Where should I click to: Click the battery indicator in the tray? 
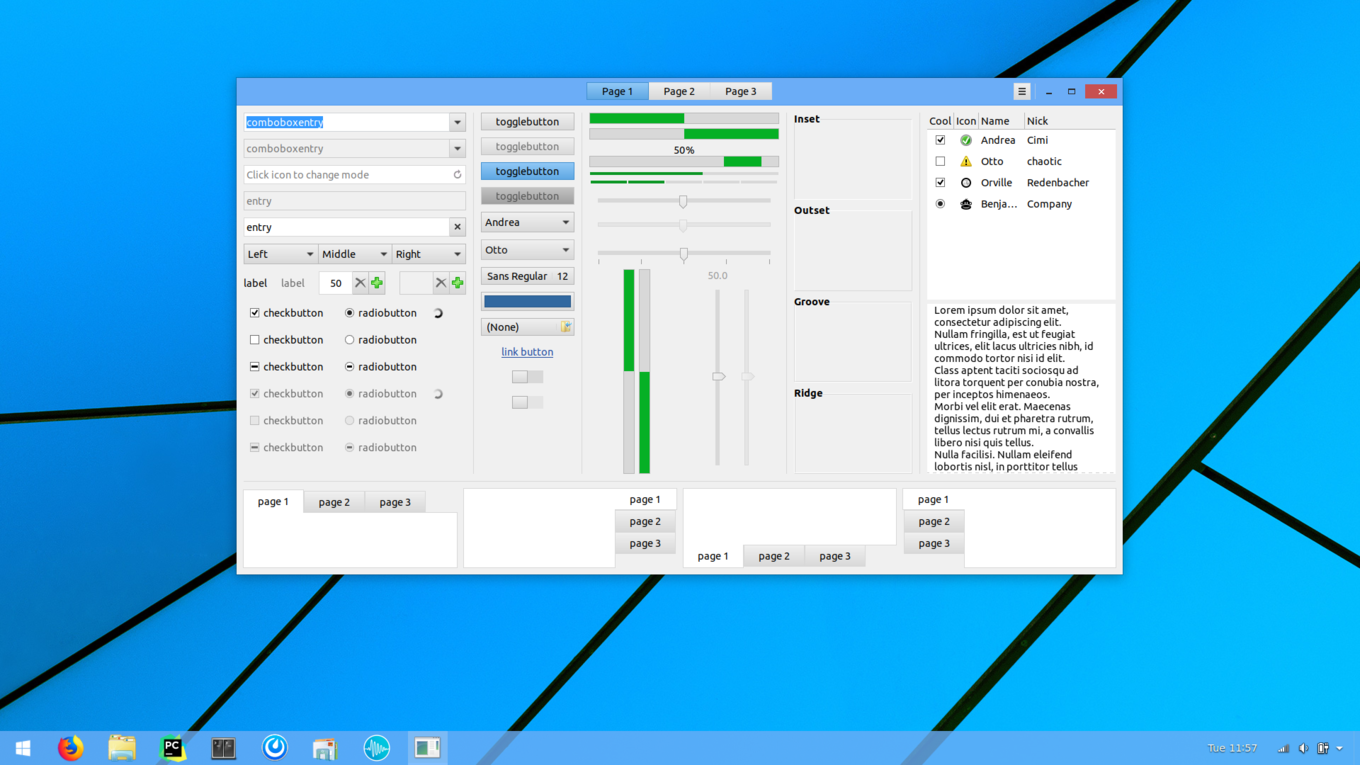click(x=1323, y=748)
